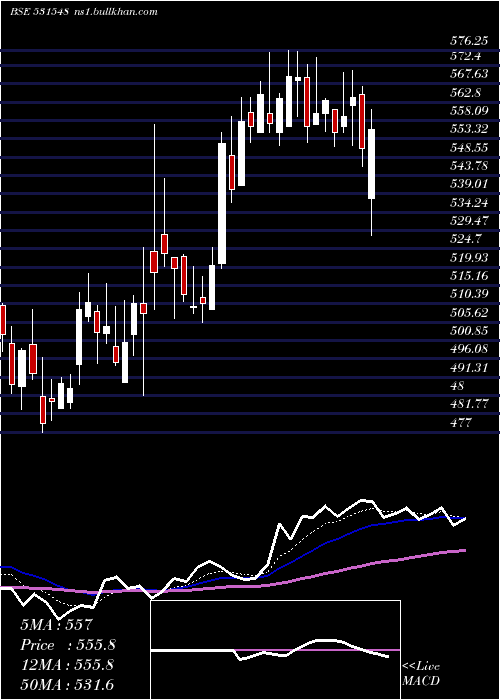Click the 50MA : 531.6 readout
This screenshot has height=700, width=500.
(67, 684)
